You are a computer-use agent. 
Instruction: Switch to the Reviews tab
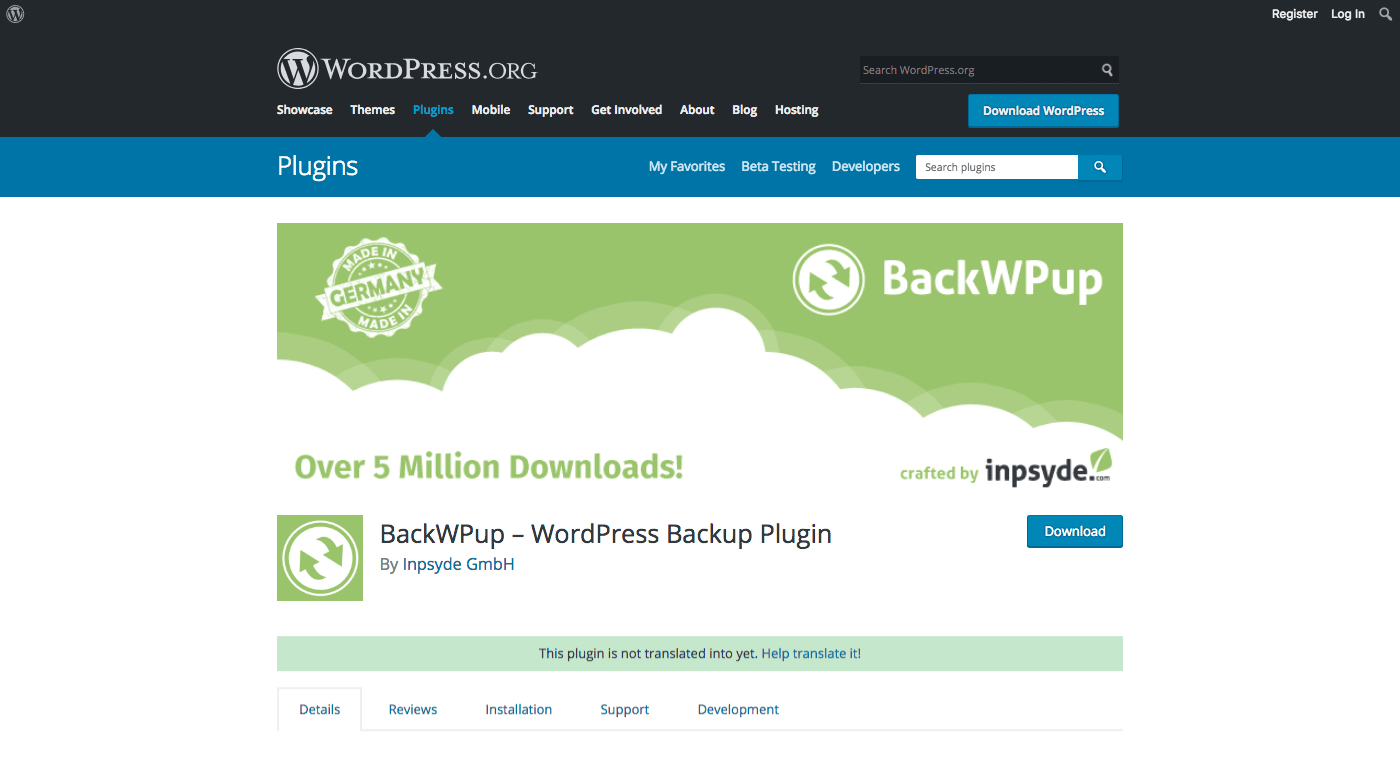tap(413, 710)
